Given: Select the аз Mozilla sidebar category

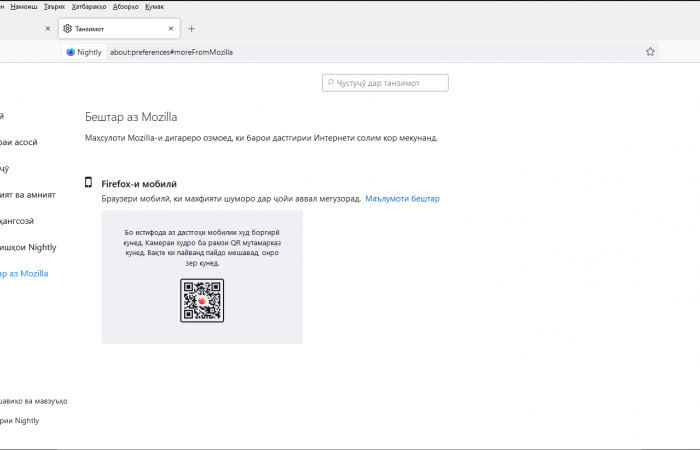Looking at the screenshot, I should pyautogui.click(x=24, y=274).
